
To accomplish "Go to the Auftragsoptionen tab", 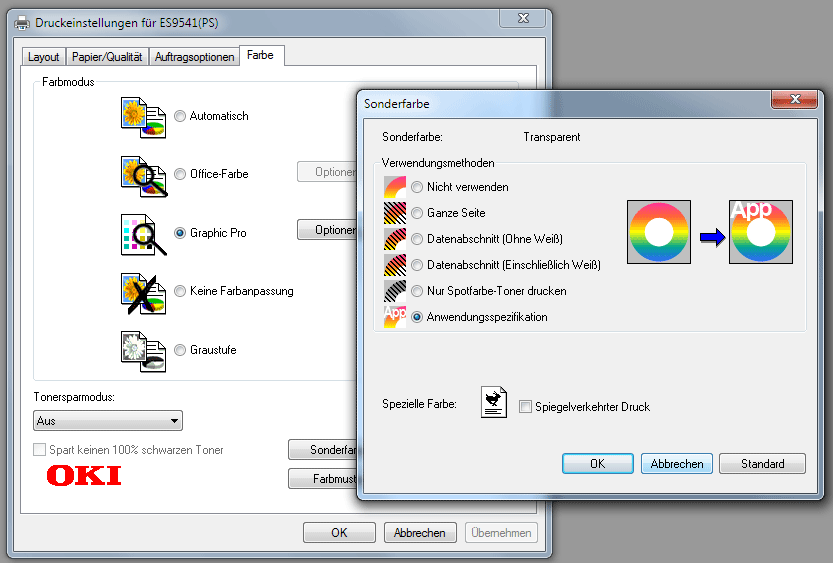I will click(194, 57).
